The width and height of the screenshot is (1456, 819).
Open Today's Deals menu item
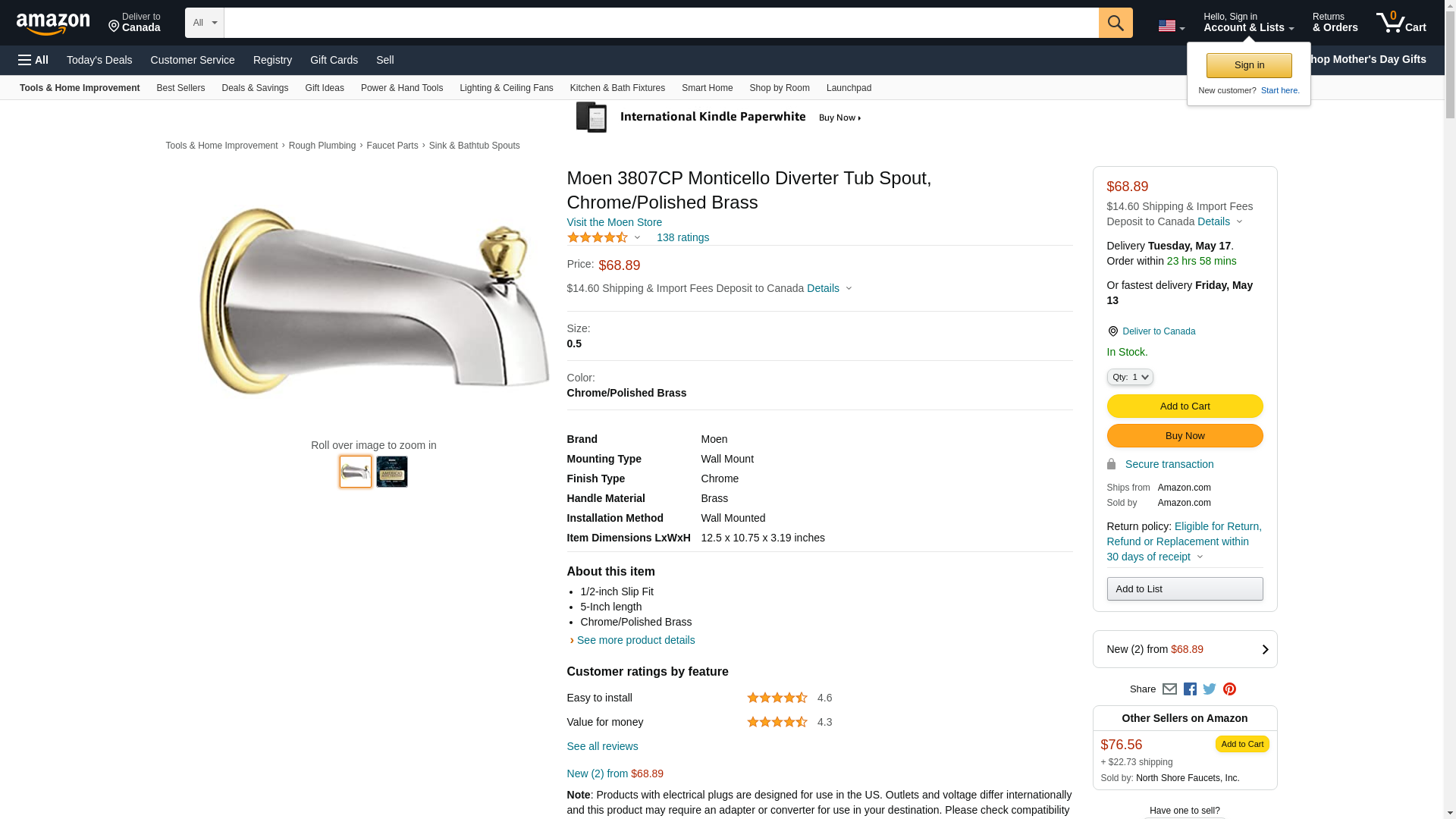pyautogui.click(x=99, y=60)
